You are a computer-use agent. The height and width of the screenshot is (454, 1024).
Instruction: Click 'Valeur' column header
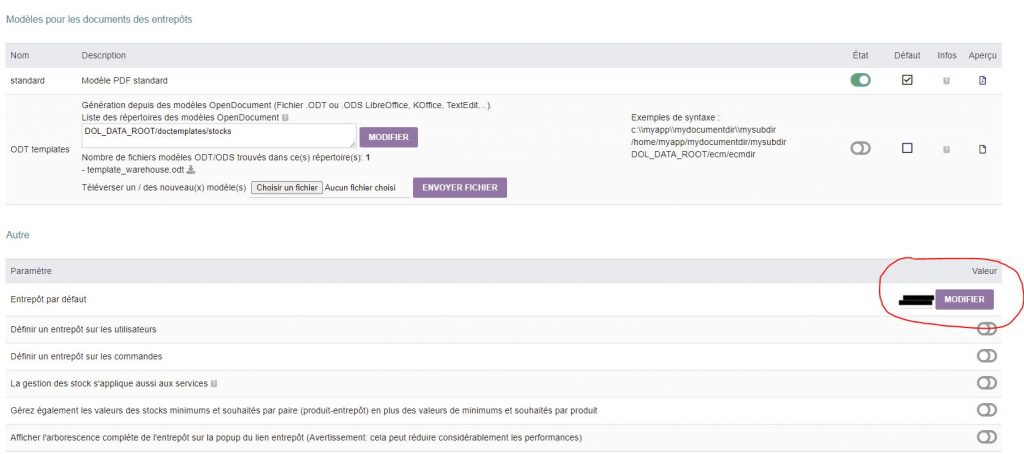(x=984, y=270)
